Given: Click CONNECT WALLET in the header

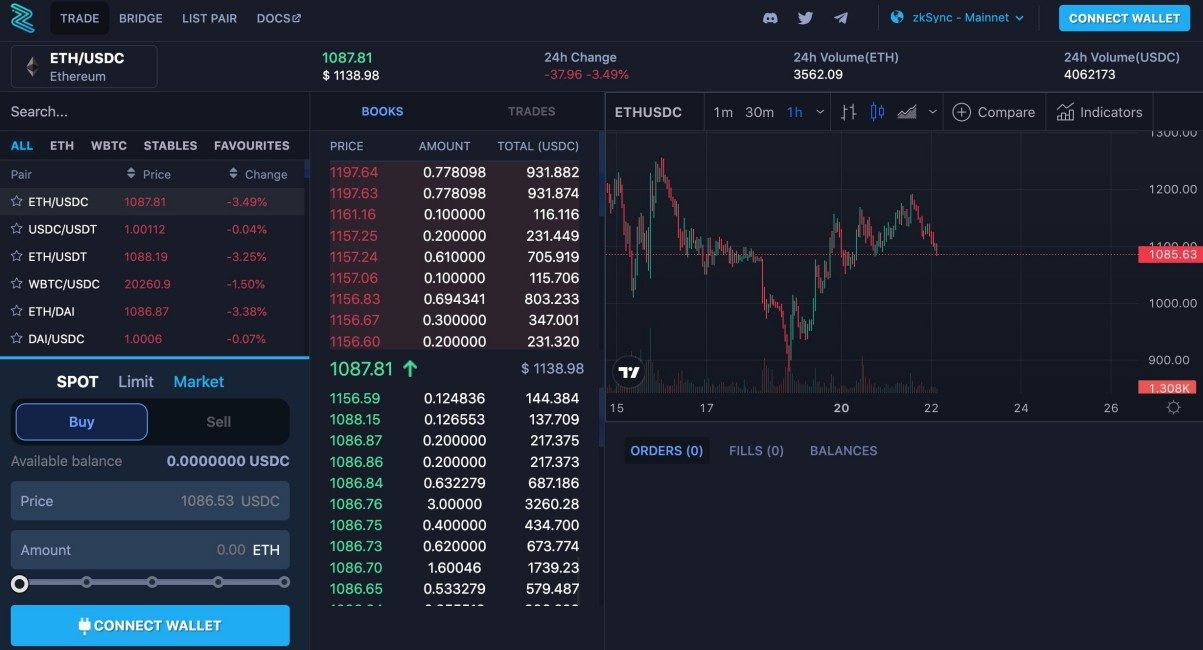Looking at the screenshot, I should tap(1124, 18).
